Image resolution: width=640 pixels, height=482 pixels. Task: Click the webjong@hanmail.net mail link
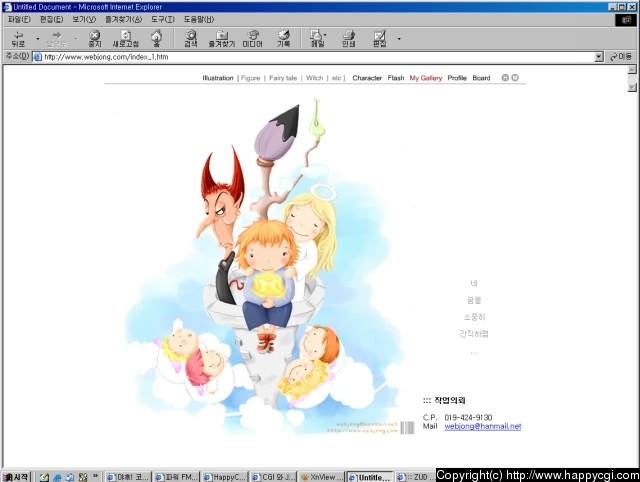pos(482,426)
